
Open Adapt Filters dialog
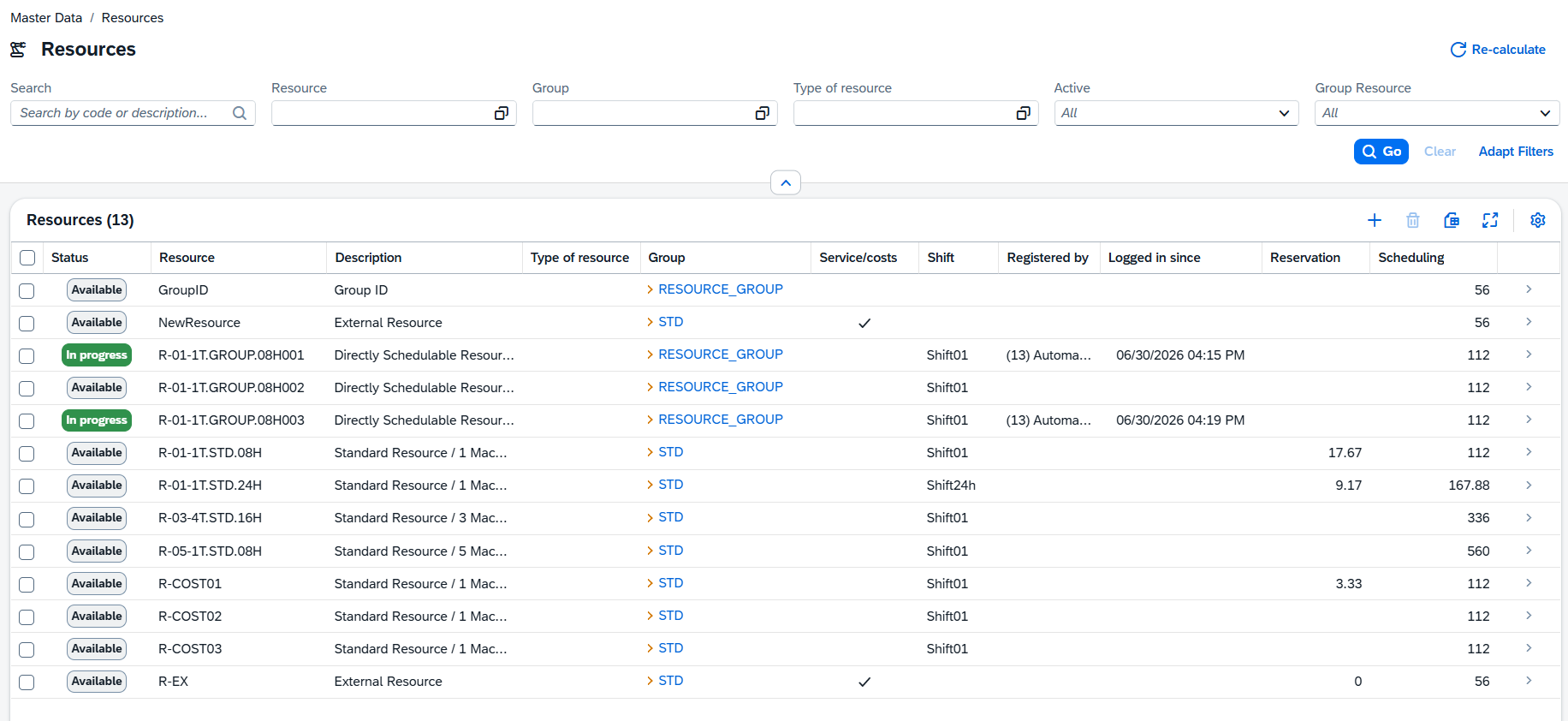pyautogui.click(x=1516, y=152)
